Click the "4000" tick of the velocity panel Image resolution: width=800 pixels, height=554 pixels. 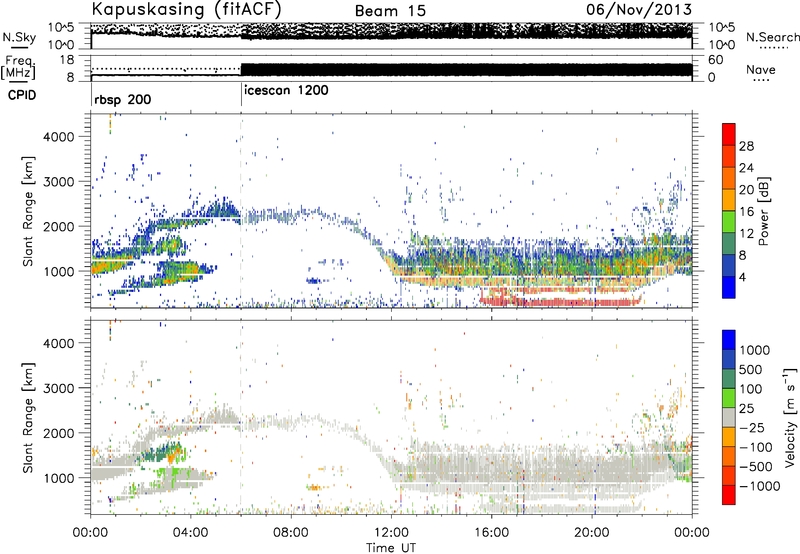[58, 343]
